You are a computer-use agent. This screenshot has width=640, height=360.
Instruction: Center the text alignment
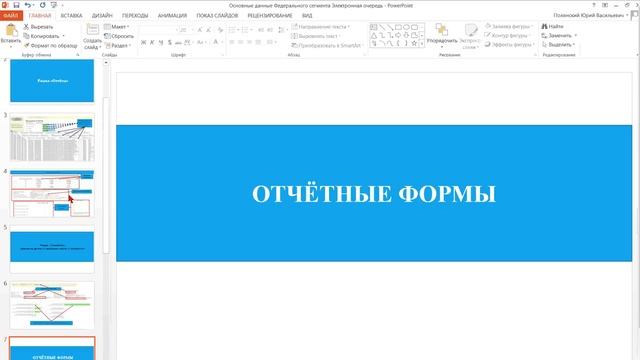(241, 42)
